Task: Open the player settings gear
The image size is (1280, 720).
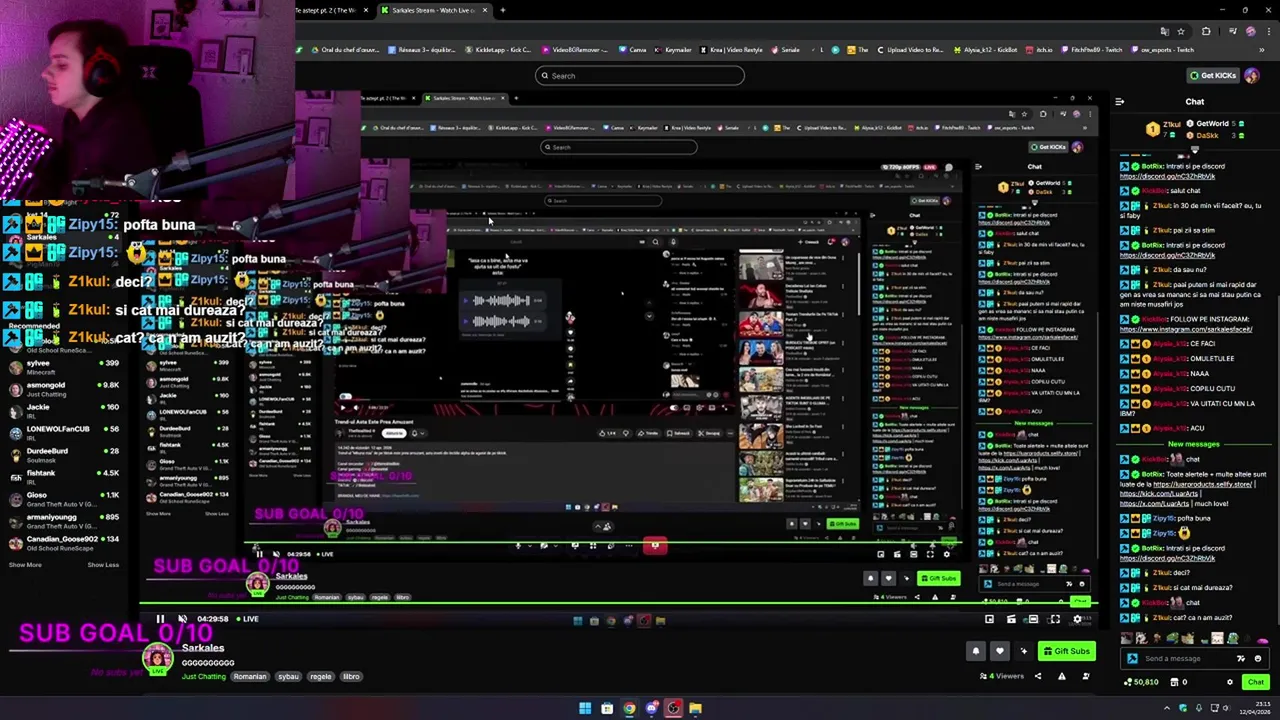Action: [x=1077, y=619]
